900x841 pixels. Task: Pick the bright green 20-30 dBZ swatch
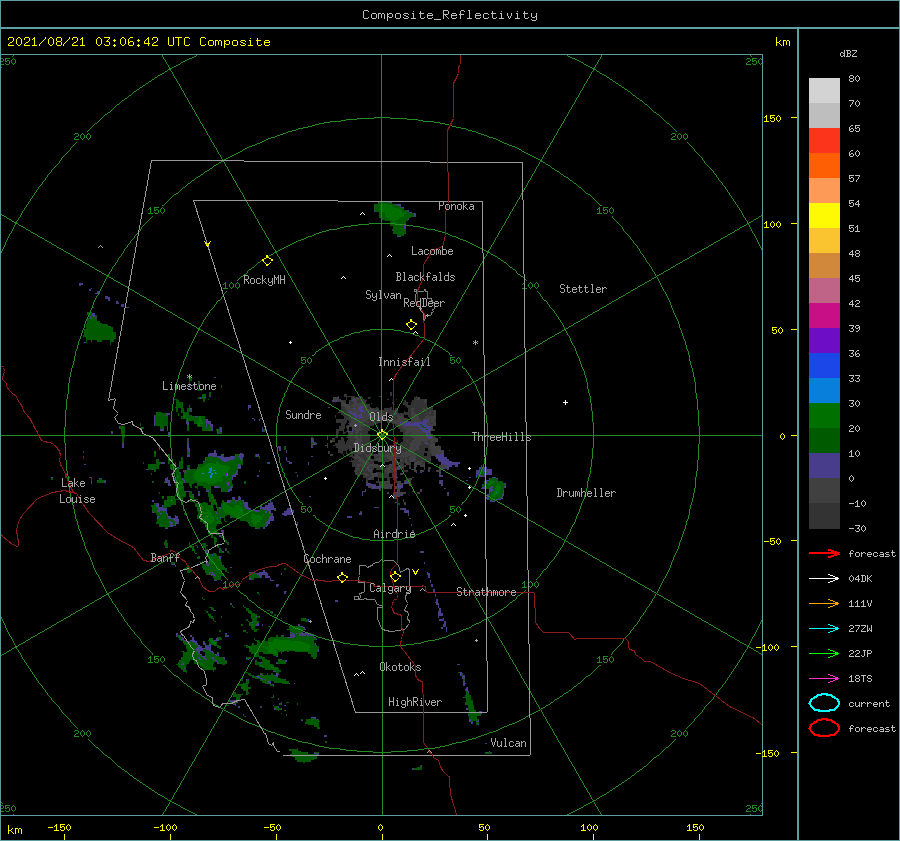(x=824, y=416)
